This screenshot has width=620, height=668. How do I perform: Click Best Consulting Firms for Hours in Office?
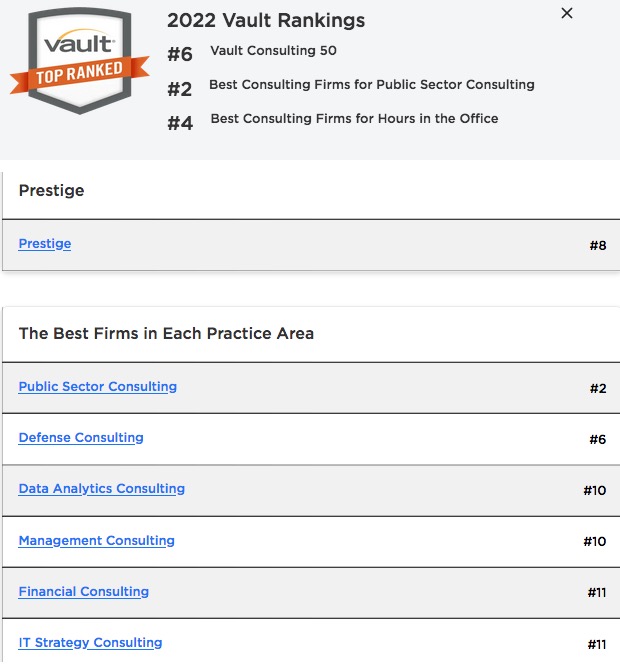[x=354, y=118]
